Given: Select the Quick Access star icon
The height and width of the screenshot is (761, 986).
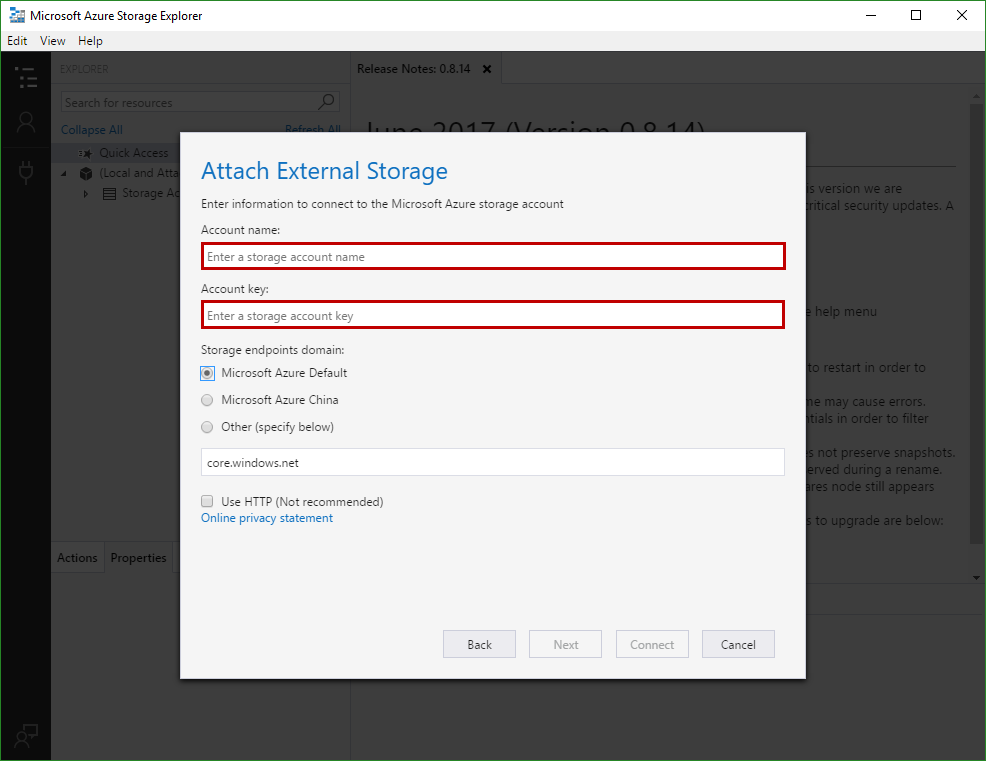Looking at the screenshot, I should pos(85,153).
